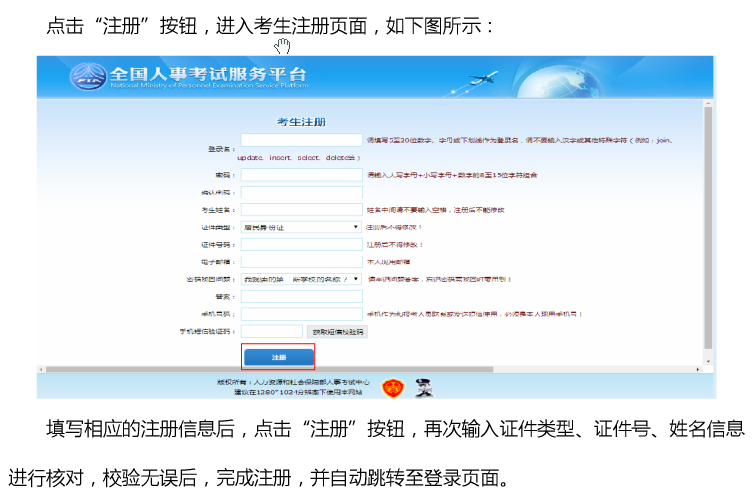
Task: Click the 全国人事考试服务平台 title text
Action: [208, 74]
